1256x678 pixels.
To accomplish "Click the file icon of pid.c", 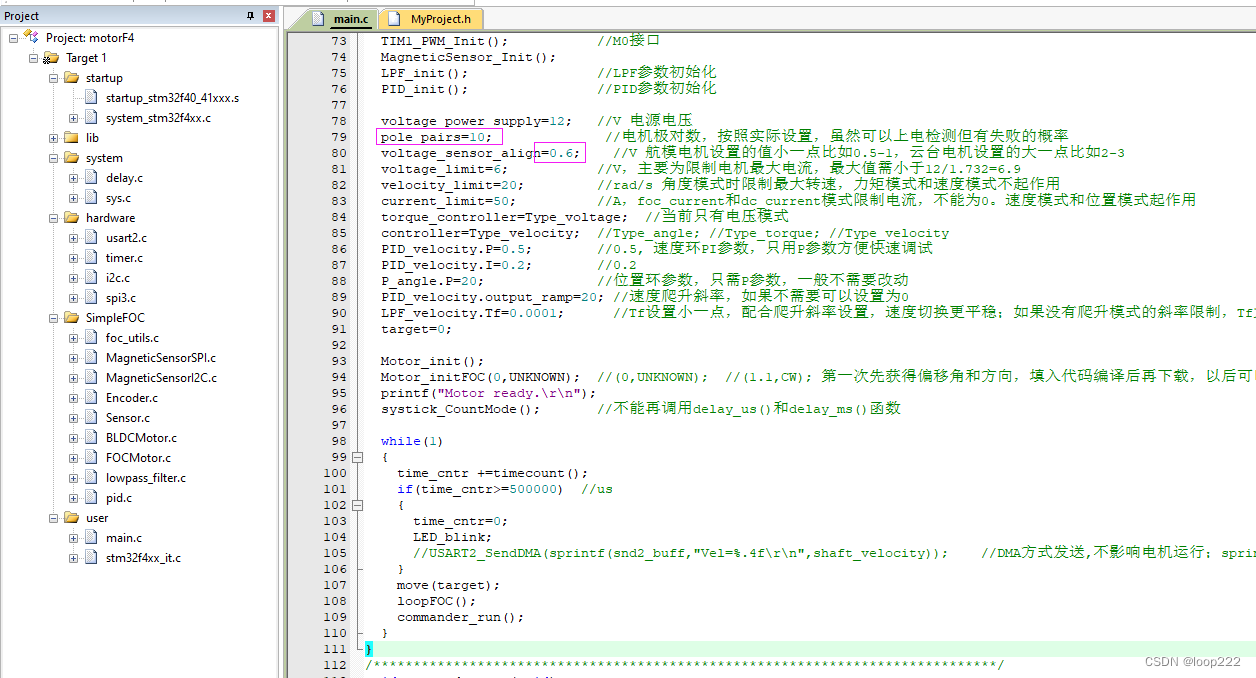I will point(92,498).
